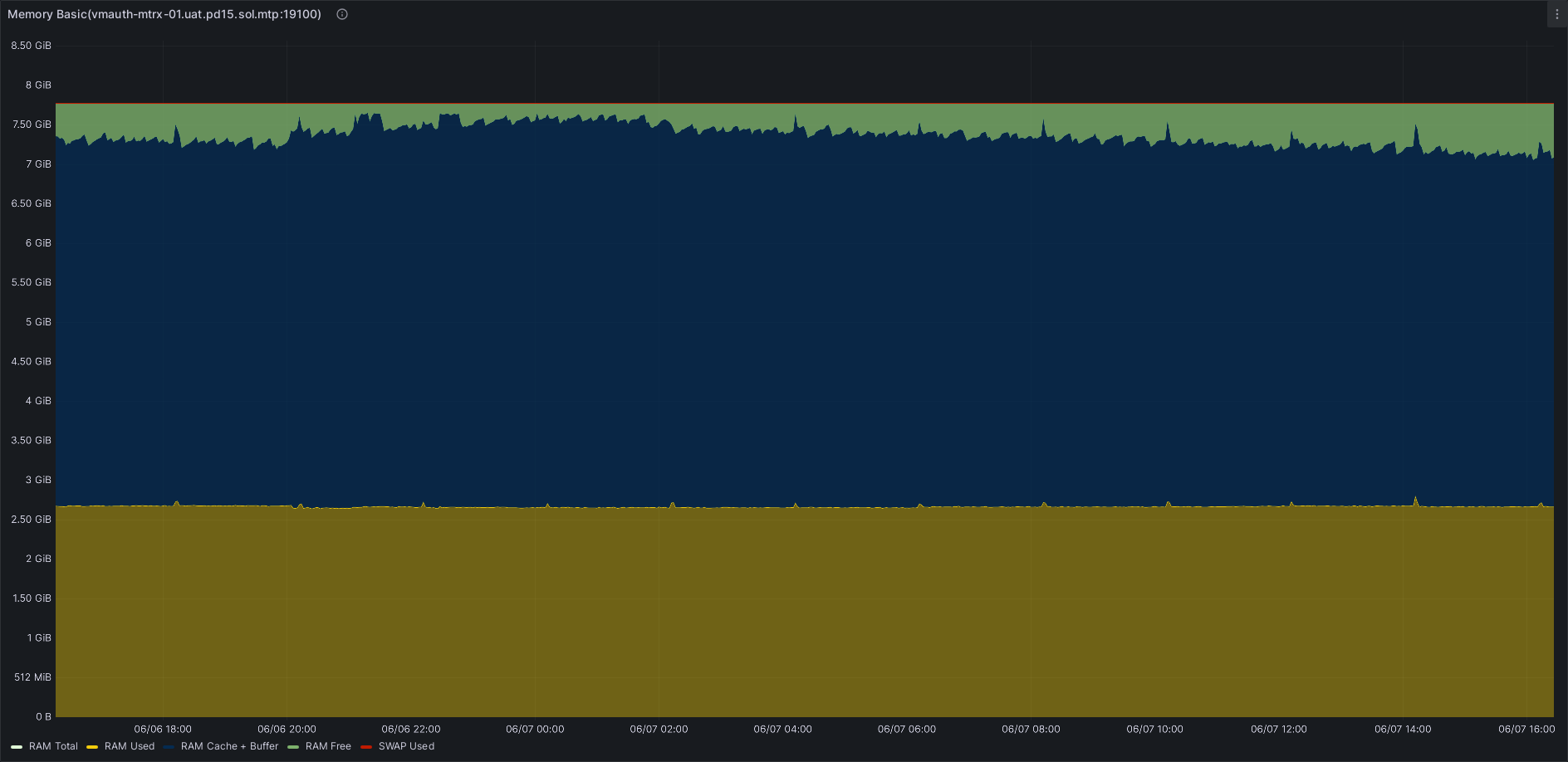Open the Memory Basic panel title
The height and width of the screenshot is (762, 1568).
click(x=164, y=14)
